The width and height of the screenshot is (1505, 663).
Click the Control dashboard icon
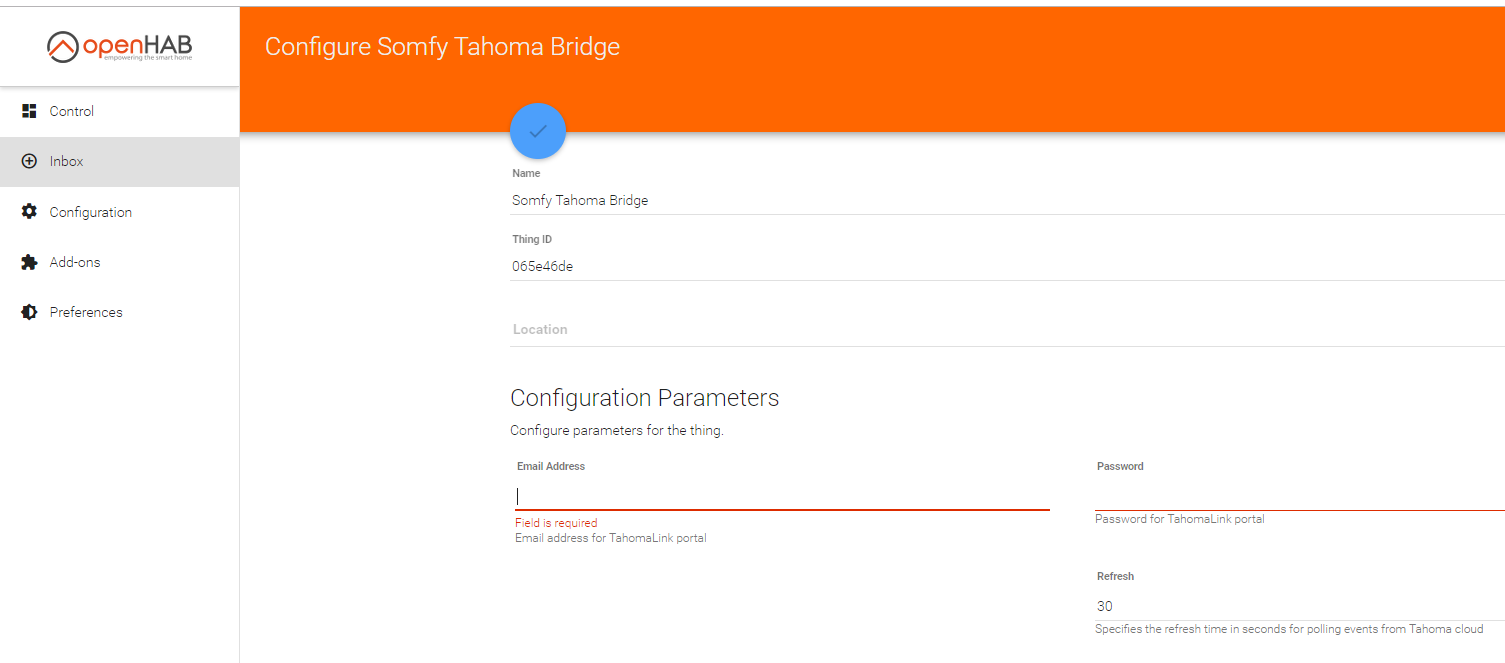29,111
